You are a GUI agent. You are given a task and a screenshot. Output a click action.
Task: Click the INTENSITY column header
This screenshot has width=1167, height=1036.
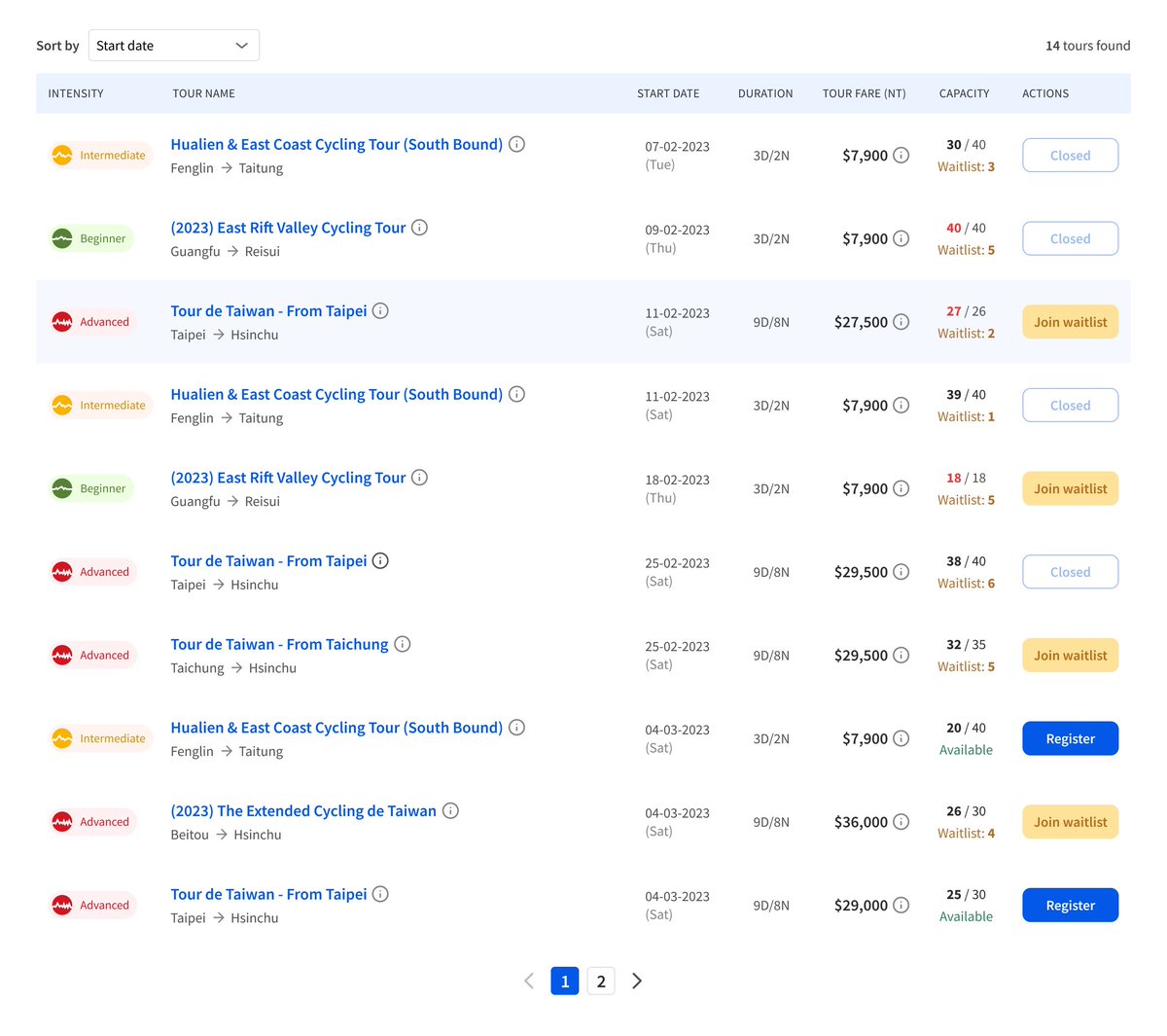point(76,93)
